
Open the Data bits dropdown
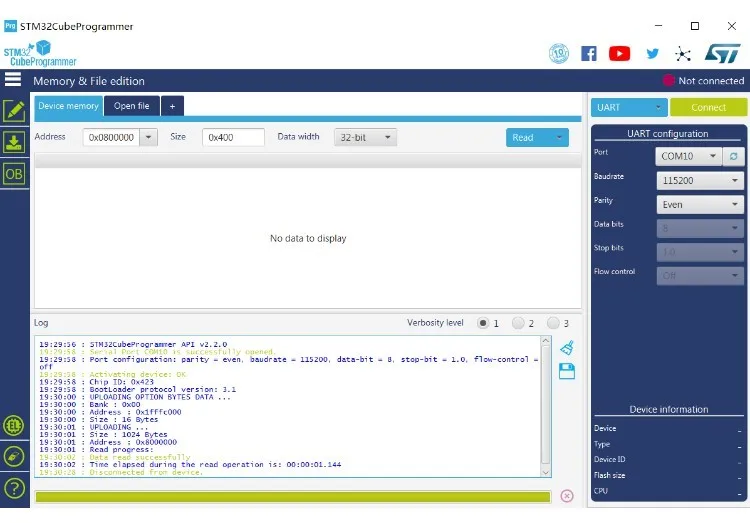point(700,228)
